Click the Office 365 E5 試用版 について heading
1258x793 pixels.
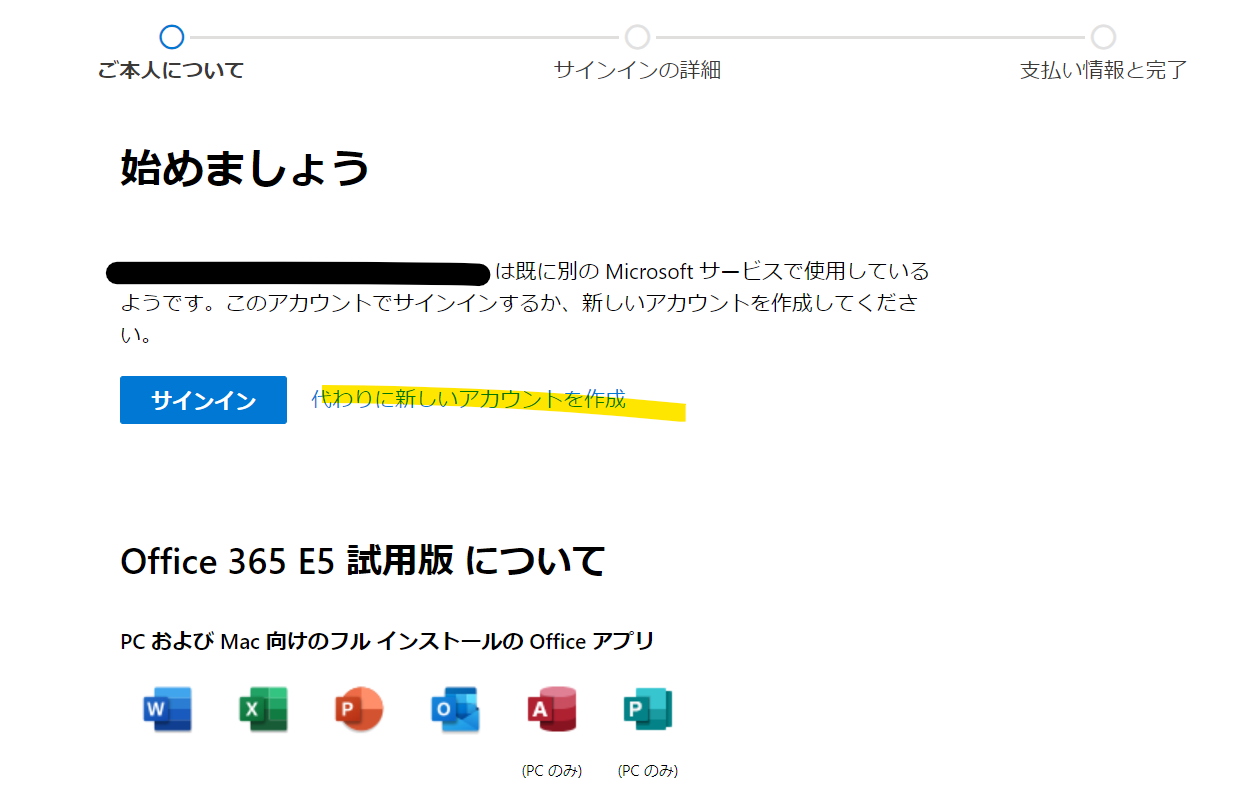click(x=362, y=561)
